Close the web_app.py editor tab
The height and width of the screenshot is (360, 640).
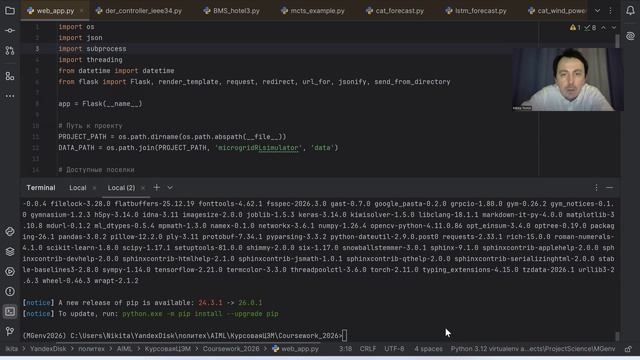pyautogui.click(x=82, y=11)
